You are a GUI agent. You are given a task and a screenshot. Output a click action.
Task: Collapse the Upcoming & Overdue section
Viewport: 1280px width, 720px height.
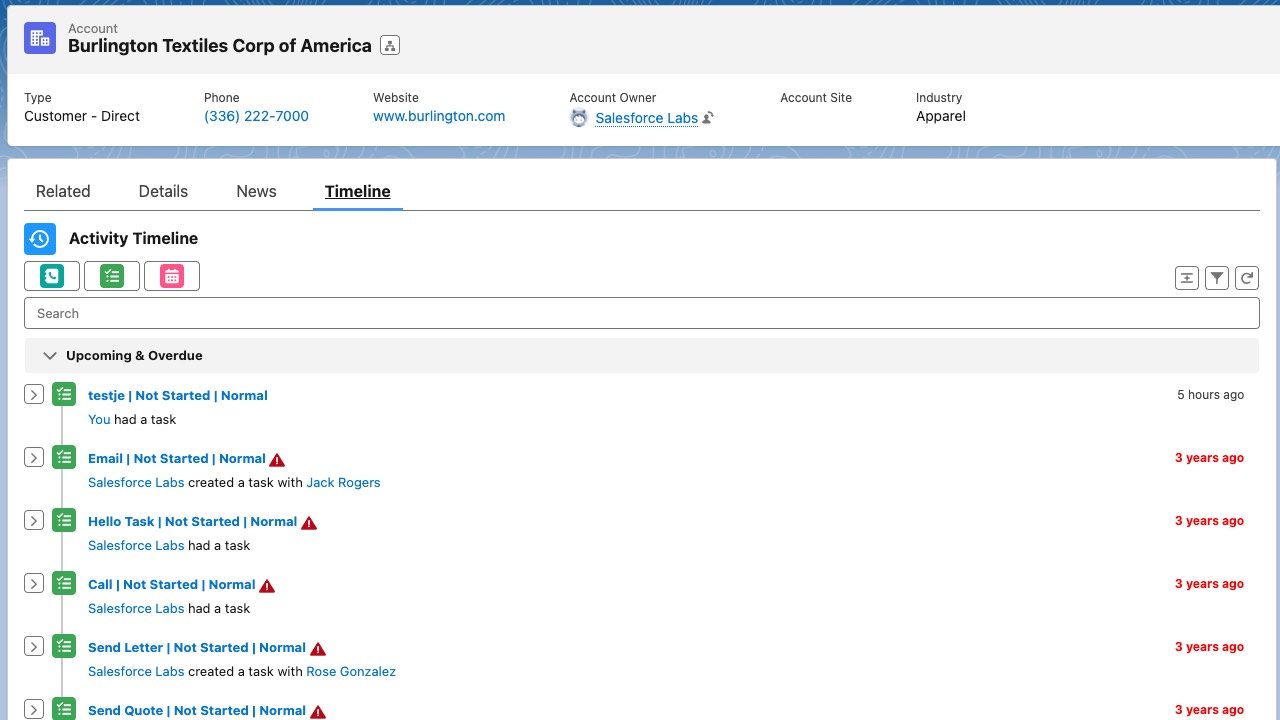click(x=50, y=356)
